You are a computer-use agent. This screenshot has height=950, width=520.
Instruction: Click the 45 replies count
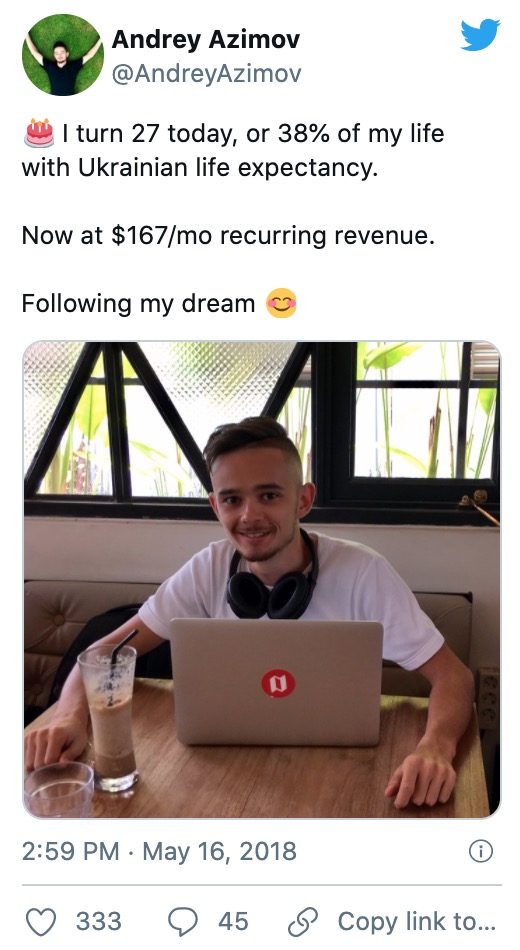click(x=233, y=922)
